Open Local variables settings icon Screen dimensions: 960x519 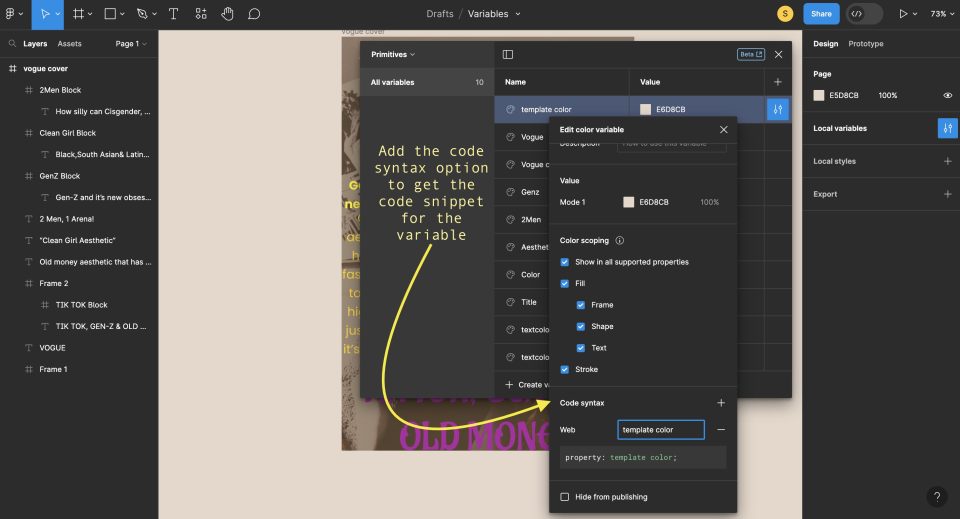tap(947, 129)
